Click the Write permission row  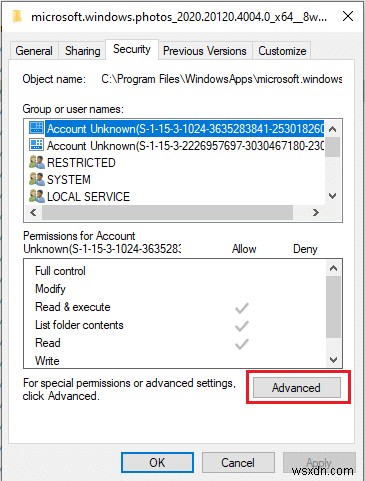(175, 361)
